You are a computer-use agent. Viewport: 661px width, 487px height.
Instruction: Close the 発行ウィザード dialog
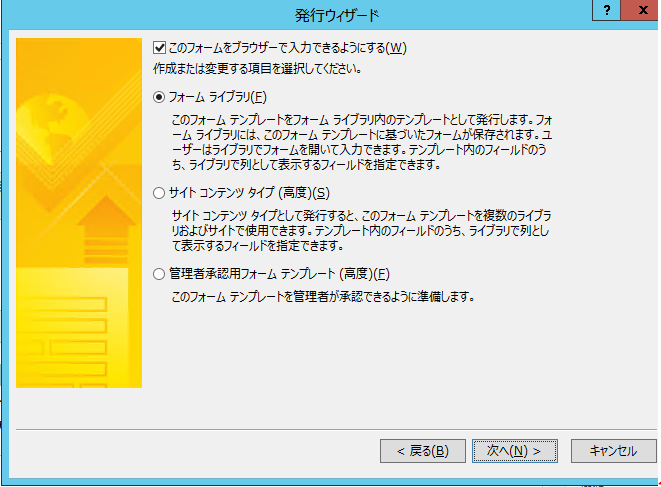(x=640, y=10)
